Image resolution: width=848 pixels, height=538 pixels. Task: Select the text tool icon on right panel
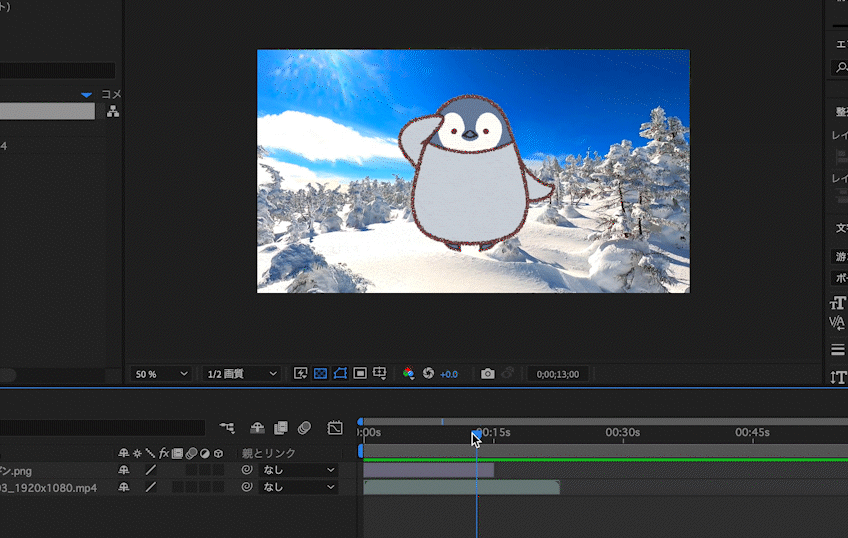(837, 304)
